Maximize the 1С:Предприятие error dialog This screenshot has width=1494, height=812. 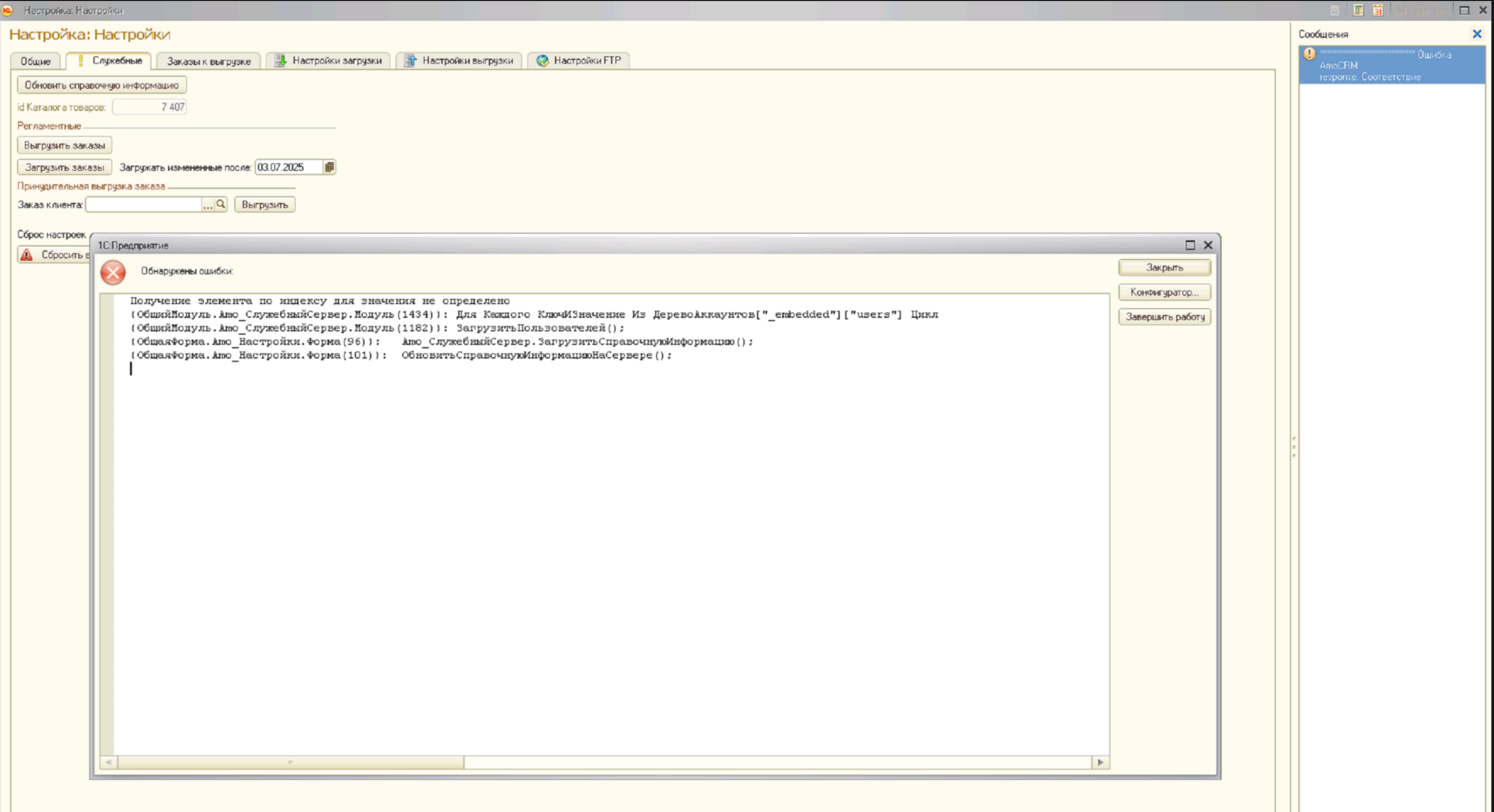point(1189,245)
